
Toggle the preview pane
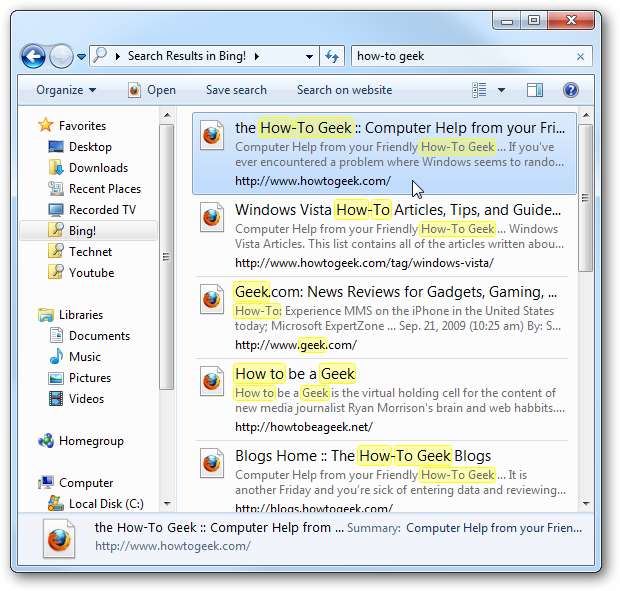tap(535, 90)
